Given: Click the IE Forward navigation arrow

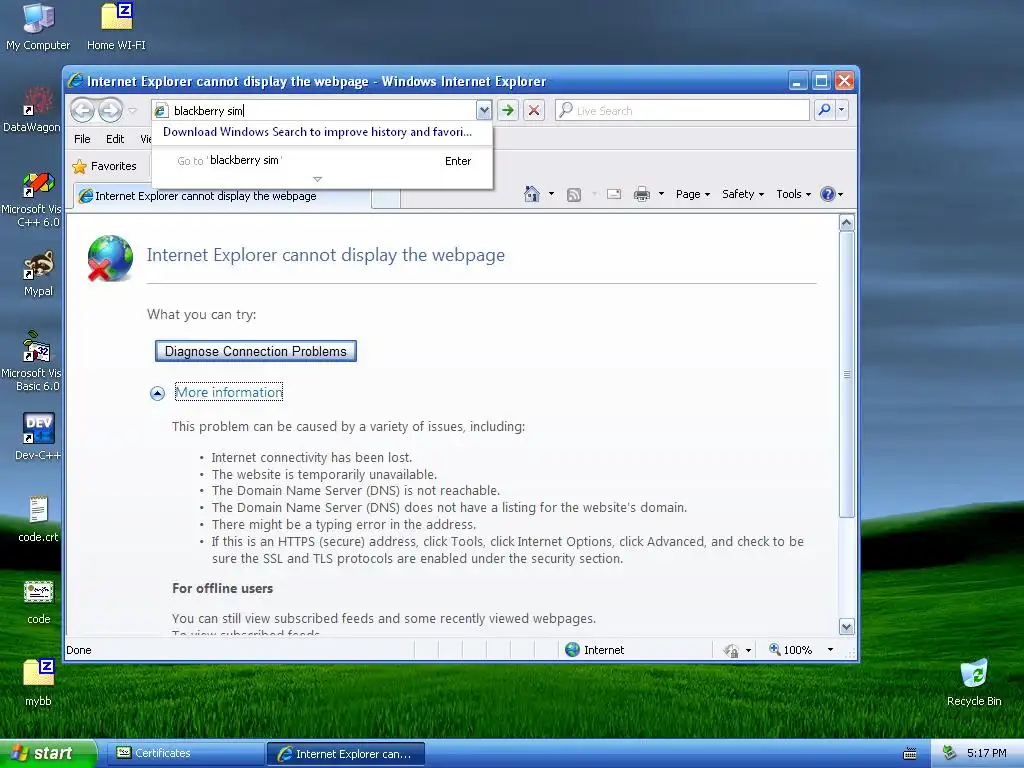Looking at the screenshot, I should [110, 110].
